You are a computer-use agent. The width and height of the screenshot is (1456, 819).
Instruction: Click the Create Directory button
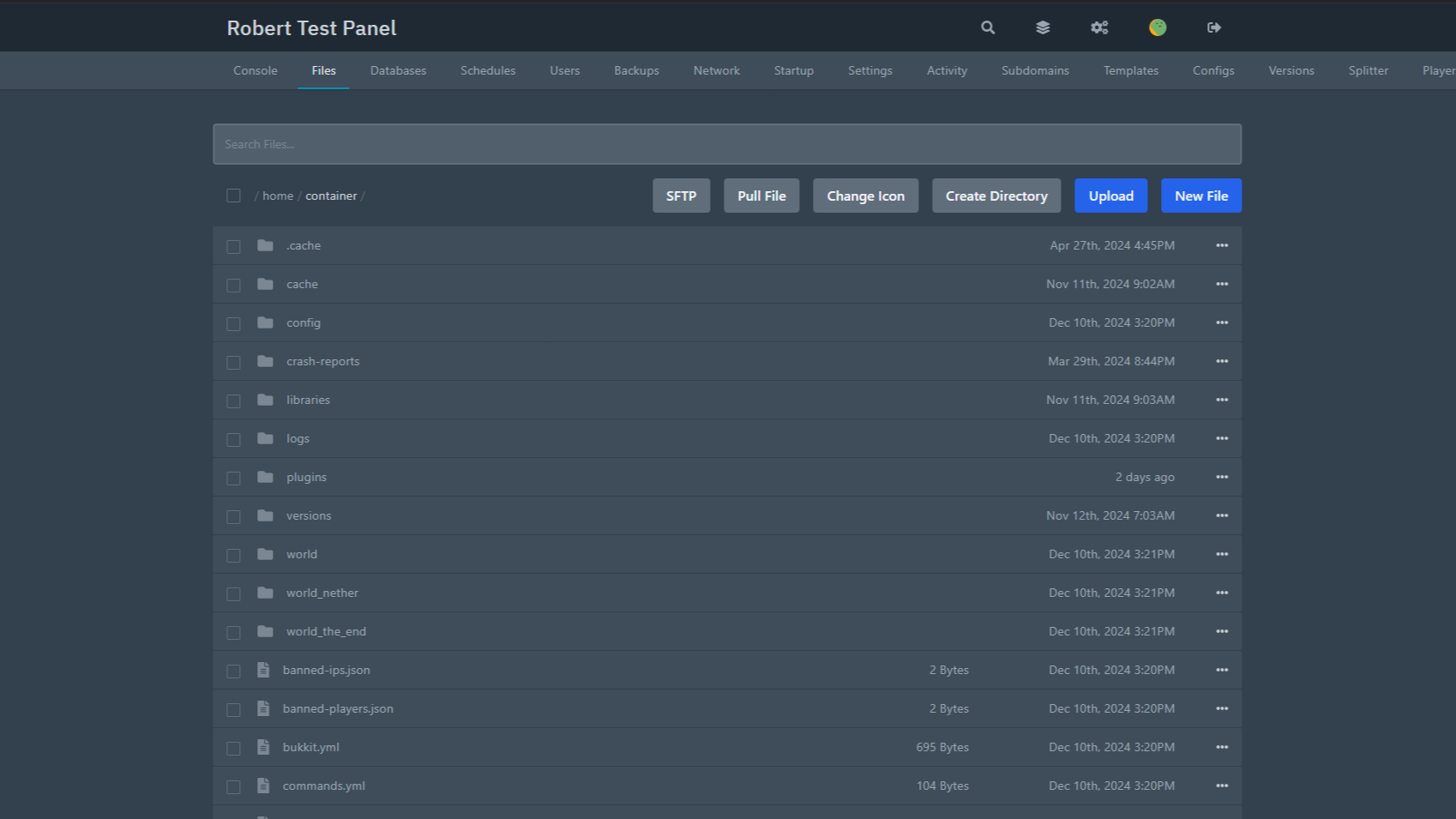pos(996,196)
